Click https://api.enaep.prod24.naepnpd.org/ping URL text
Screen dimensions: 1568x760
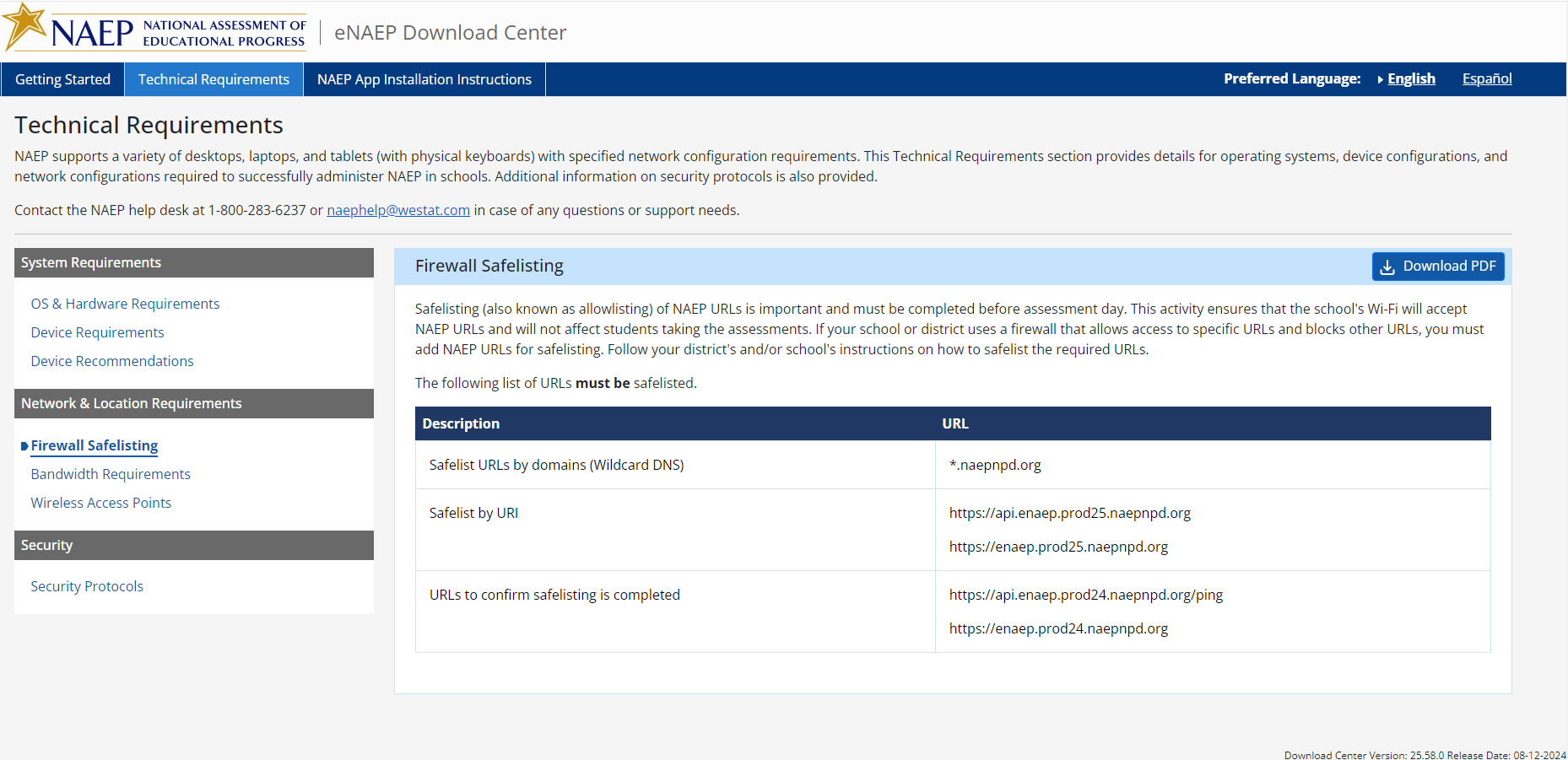(x=1086, y=595)
